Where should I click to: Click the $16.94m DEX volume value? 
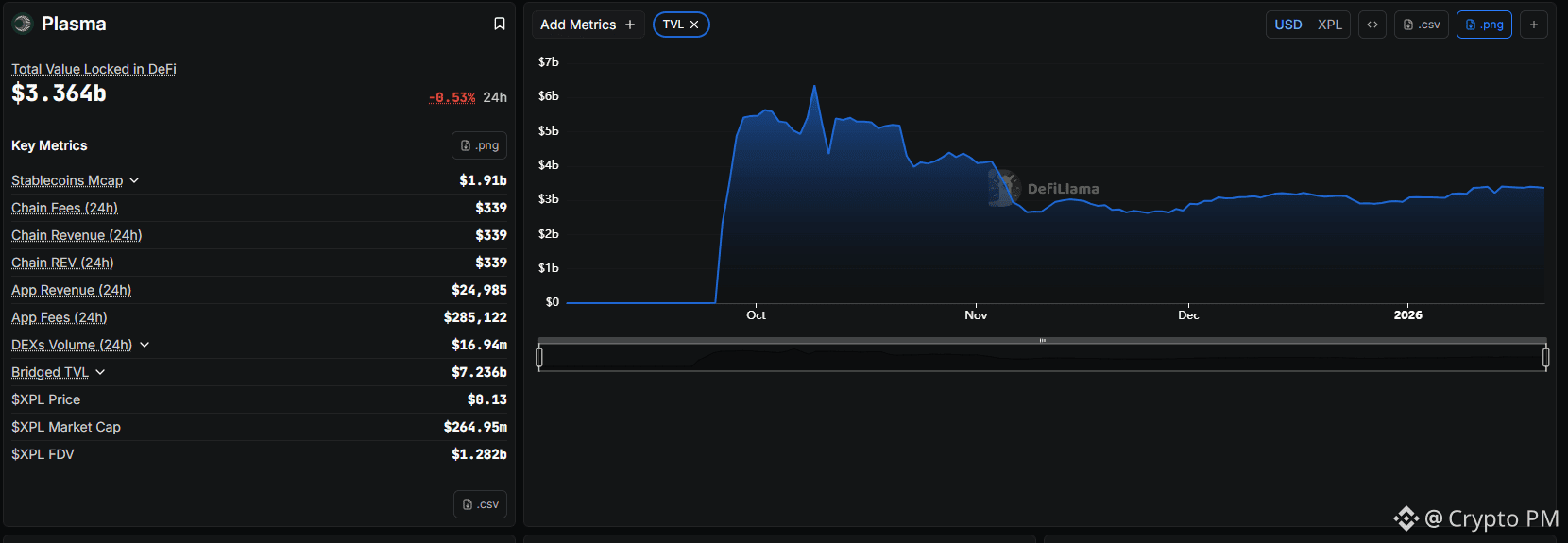click(x=479, y=345)
